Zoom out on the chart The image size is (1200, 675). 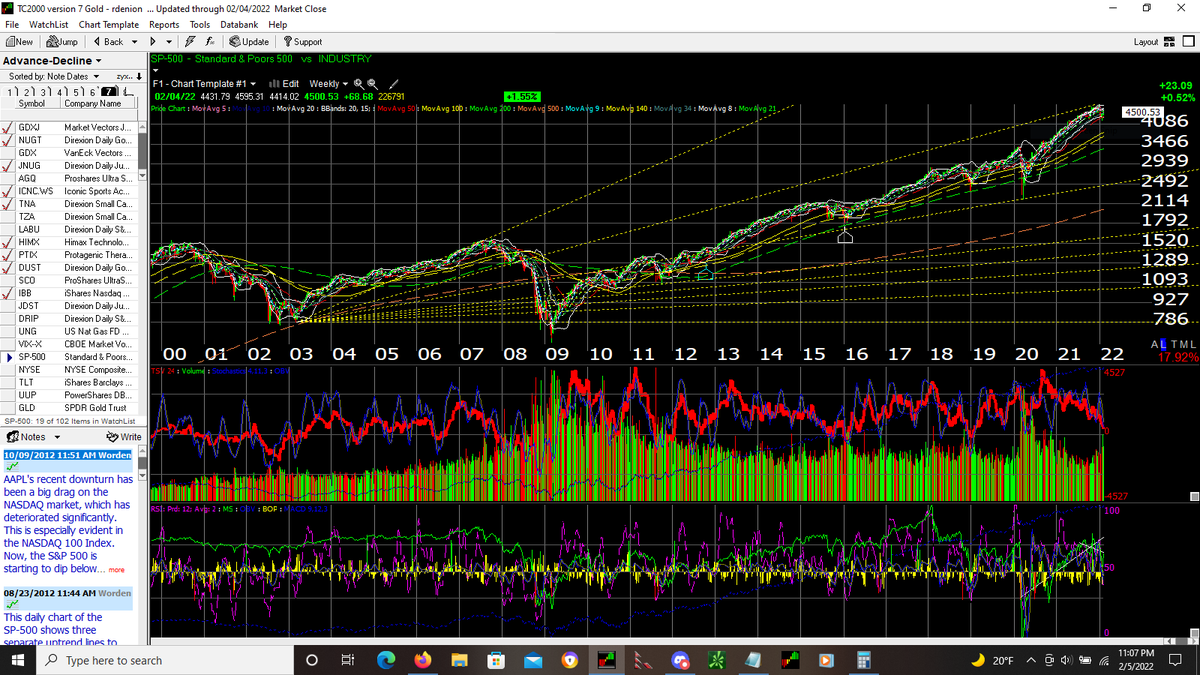(372, 83)
